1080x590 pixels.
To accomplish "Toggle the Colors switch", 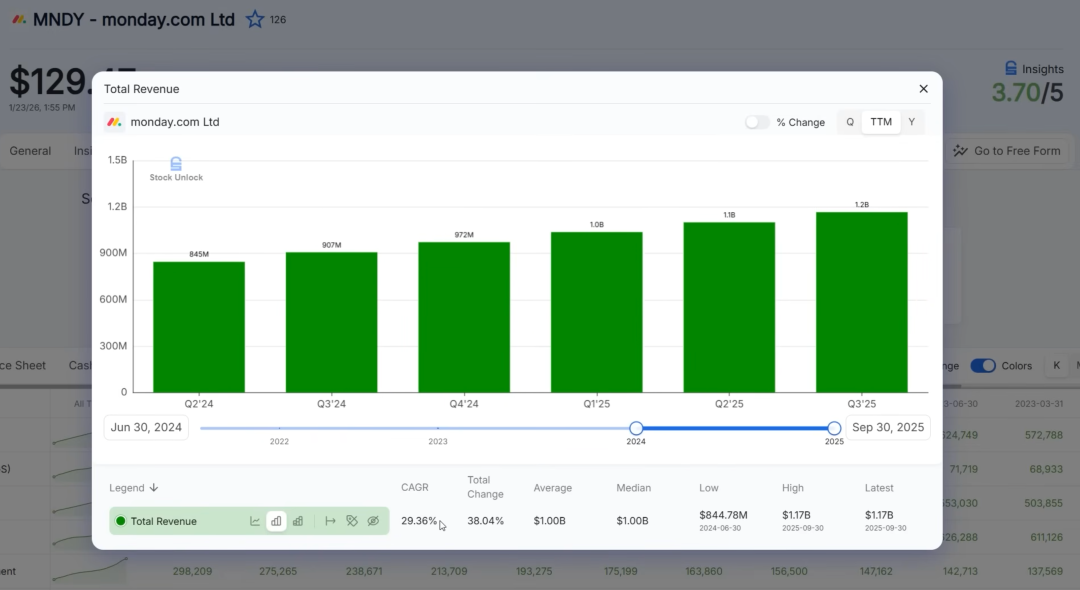I will pos(983,366).
